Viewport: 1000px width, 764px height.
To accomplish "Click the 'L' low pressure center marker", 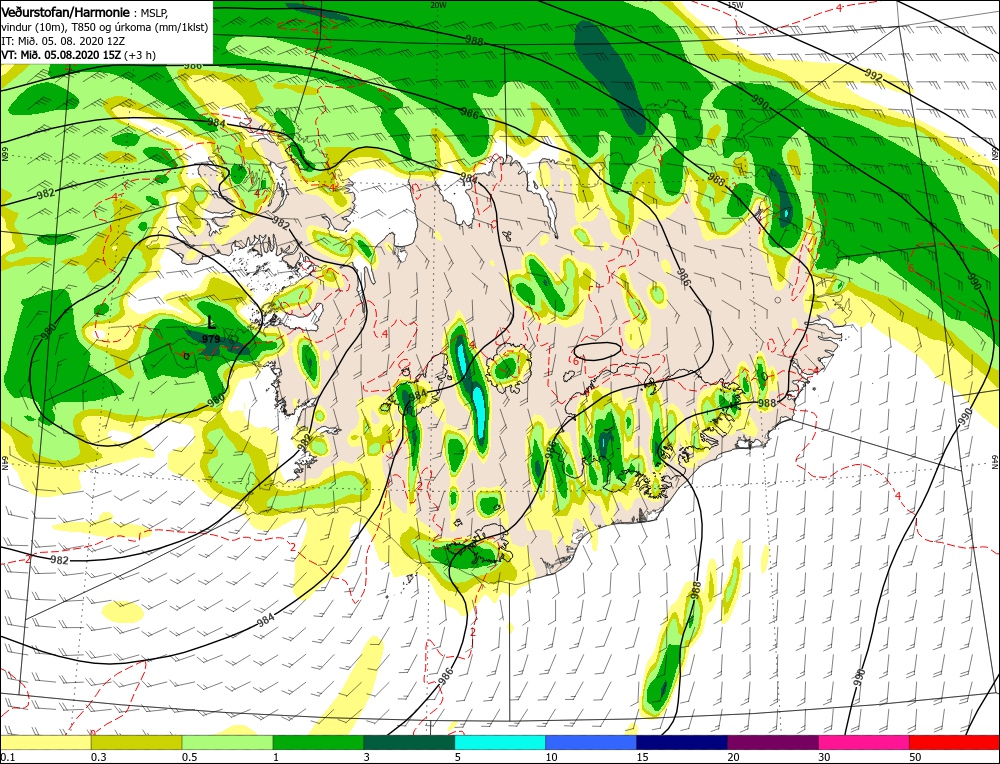I will coord(212,325).
